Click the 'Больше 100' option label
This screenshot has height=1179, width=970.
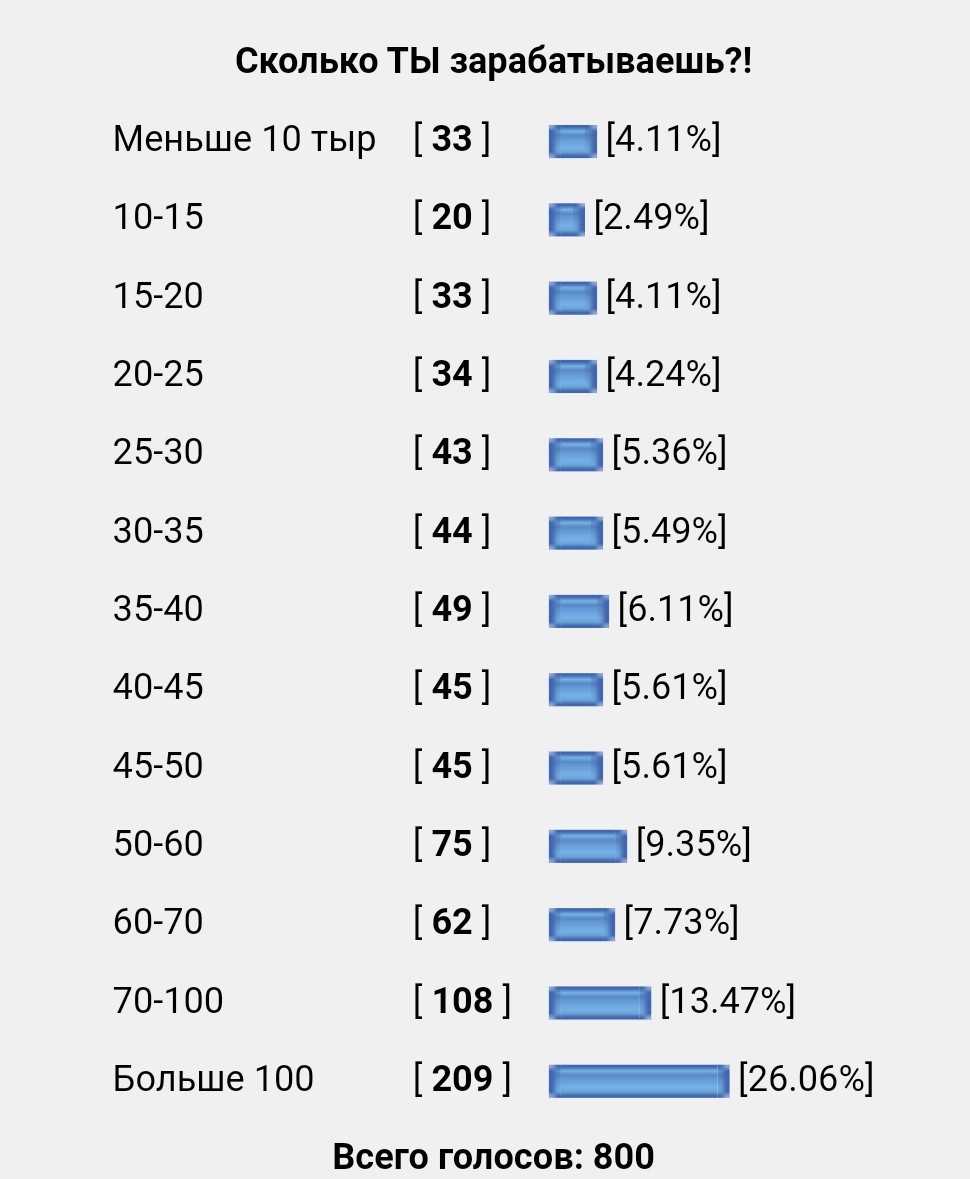point(213,1078)
